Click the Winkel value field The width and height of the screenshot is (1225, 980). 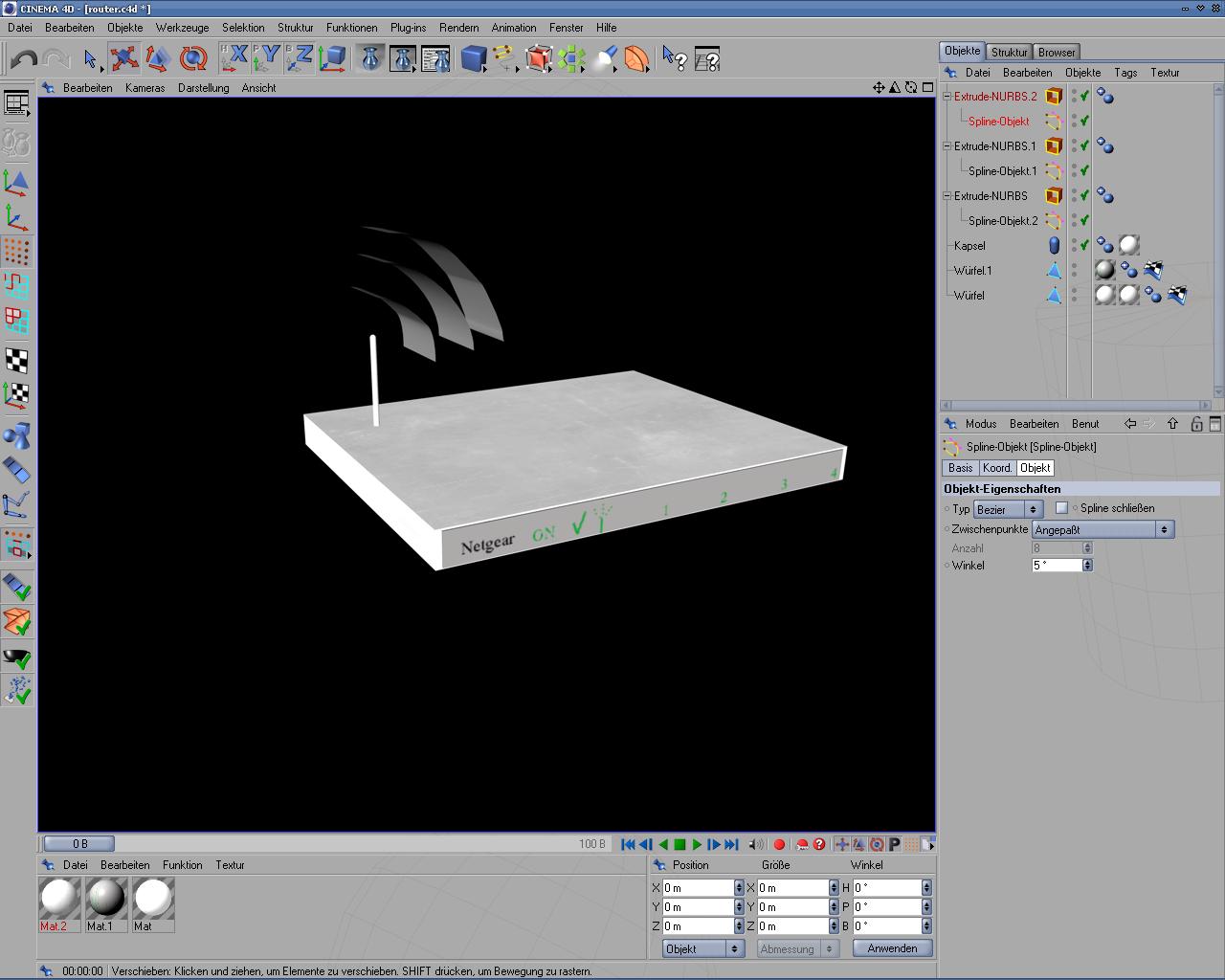(1057, 566)
